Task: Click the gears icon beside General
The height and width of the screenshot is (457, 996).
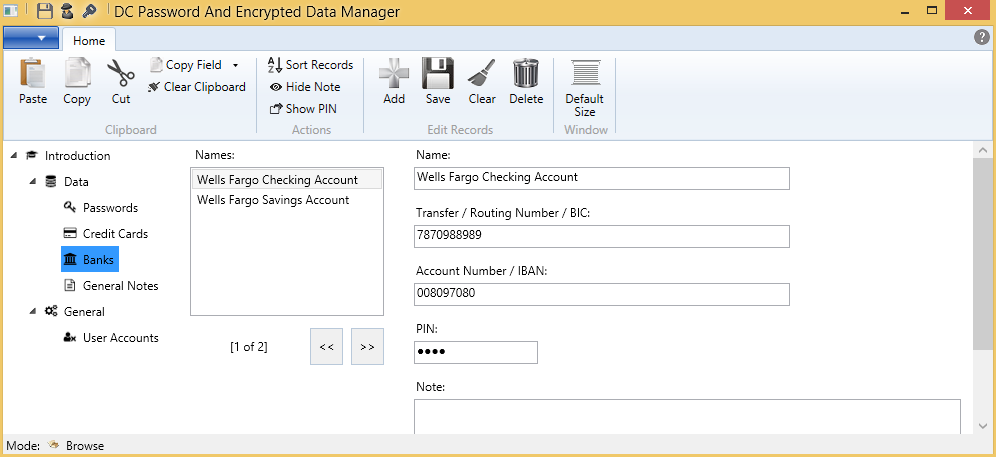Action: [51, 311]
